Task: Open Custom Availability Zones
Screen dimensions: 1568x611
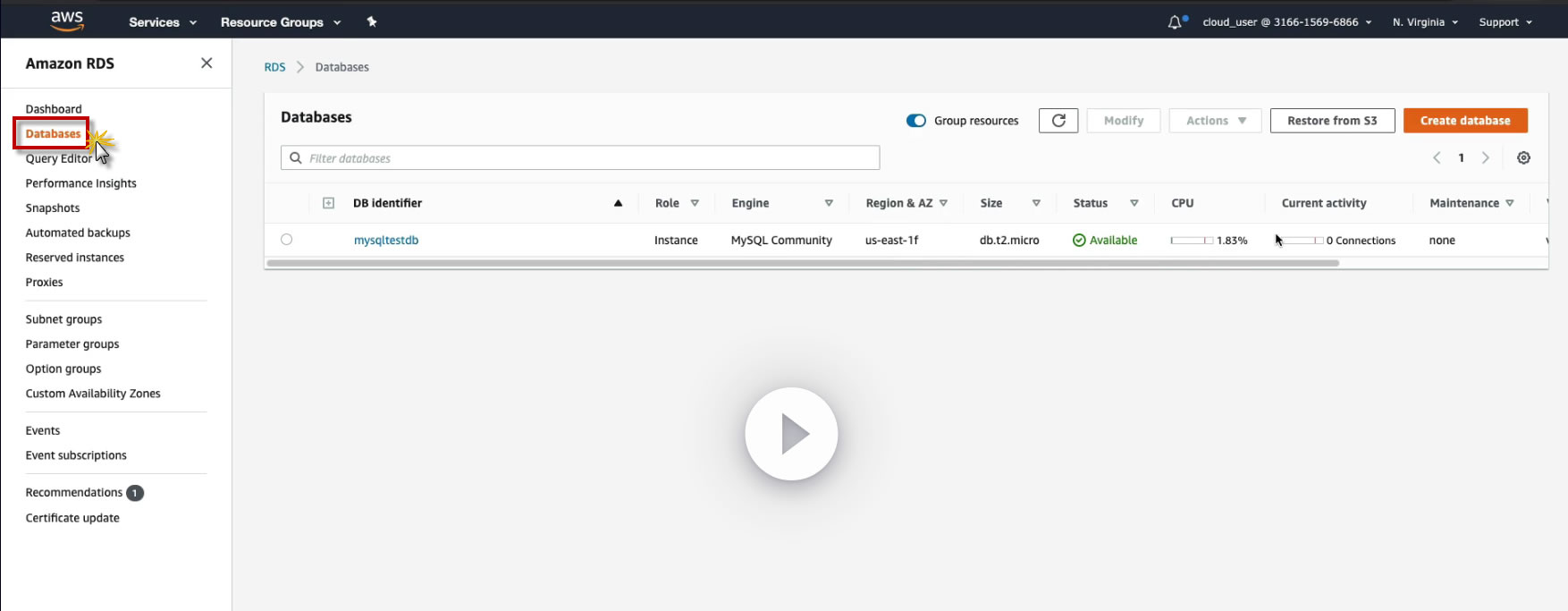Action: tap(93, 394)
